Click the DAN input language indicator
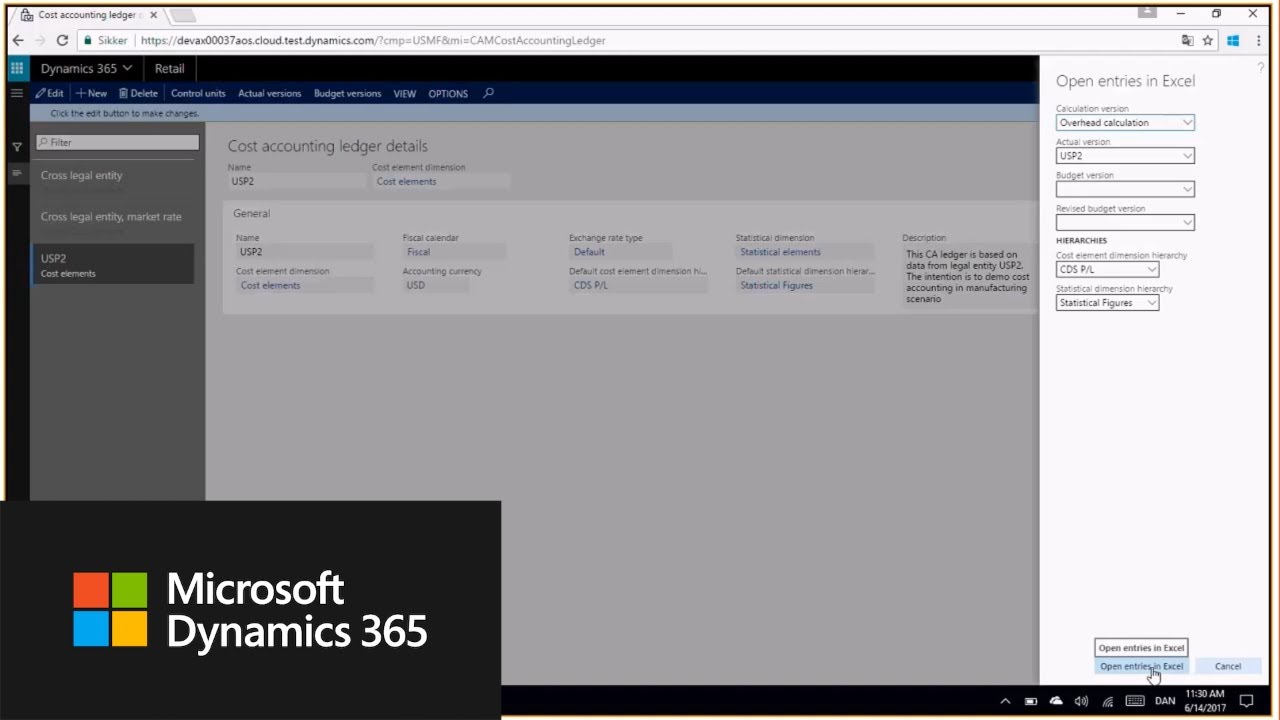 click(x=1165, y=701)
